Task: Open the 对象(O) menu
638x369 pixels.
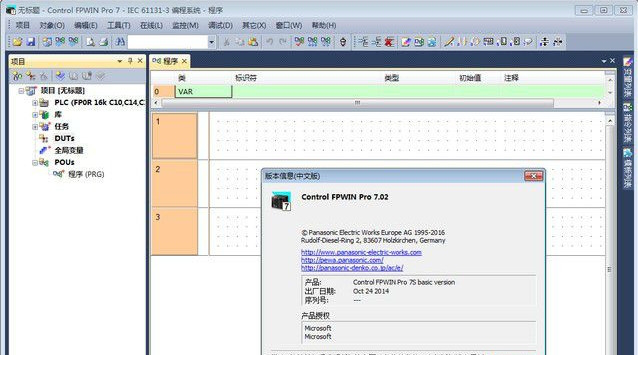Action: [52, 25]
